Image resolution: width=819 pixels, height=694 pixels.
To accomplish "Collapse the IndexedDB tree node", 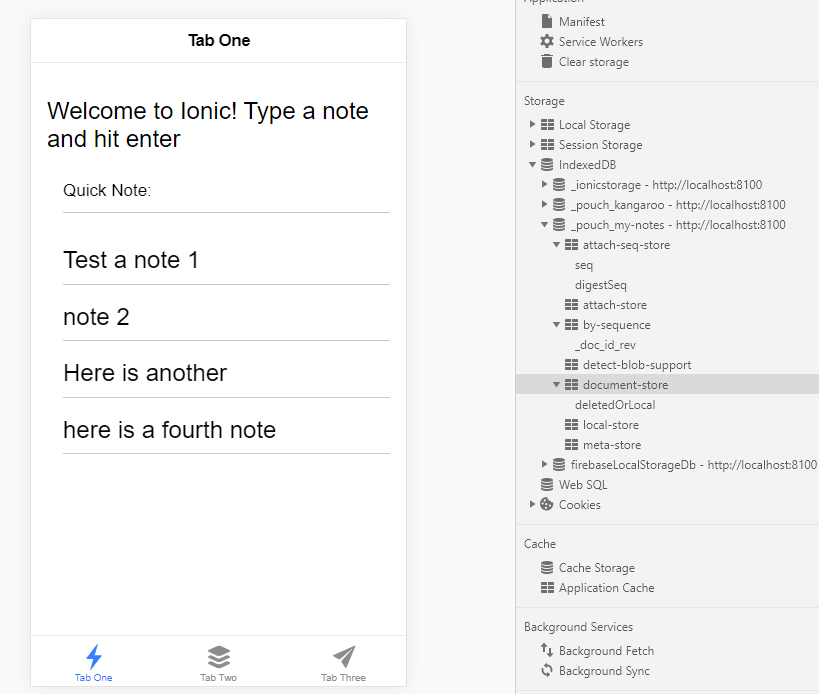I will (x=532, y=164).
